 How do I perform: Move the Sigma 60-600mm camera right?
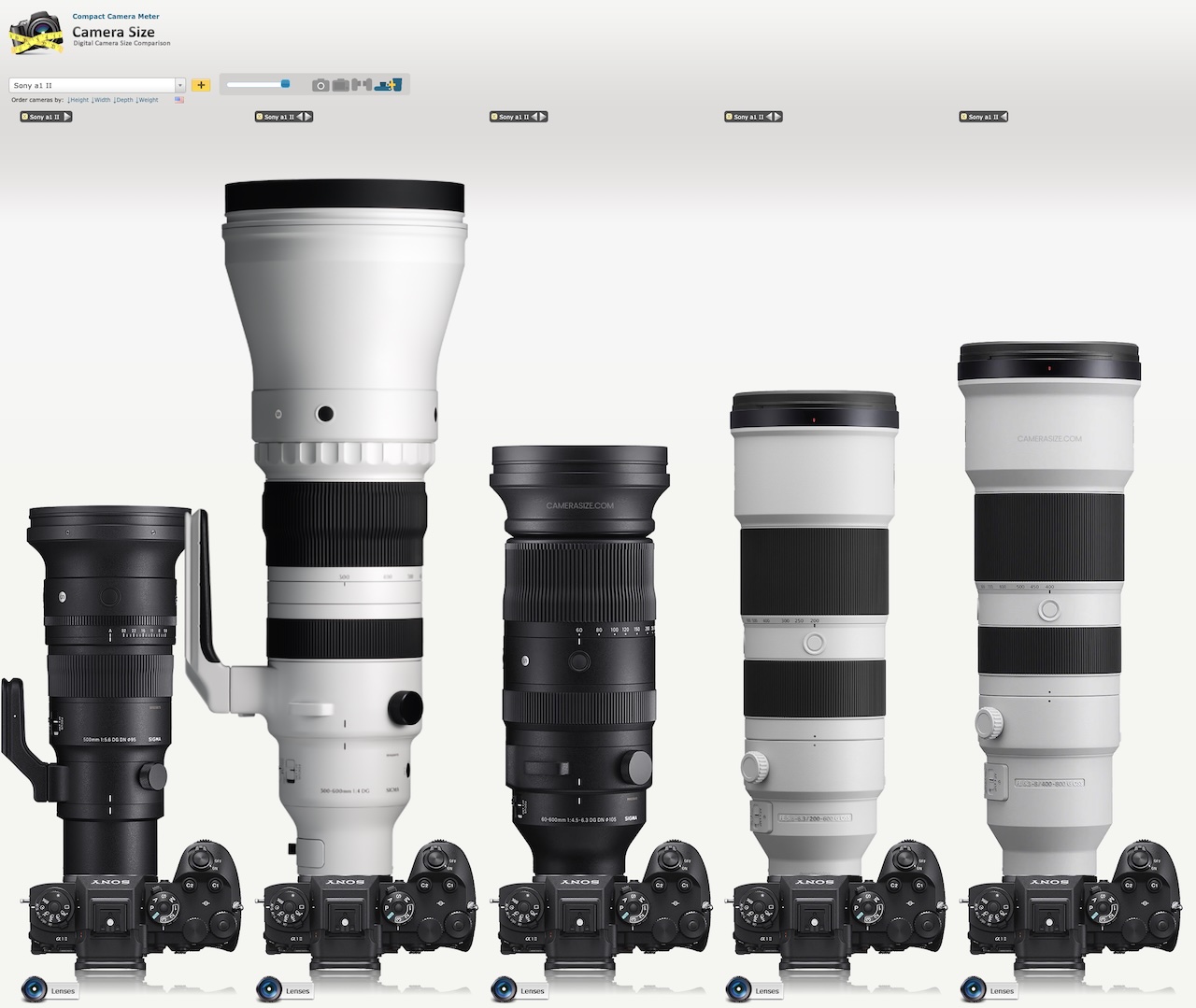(543, 117)
